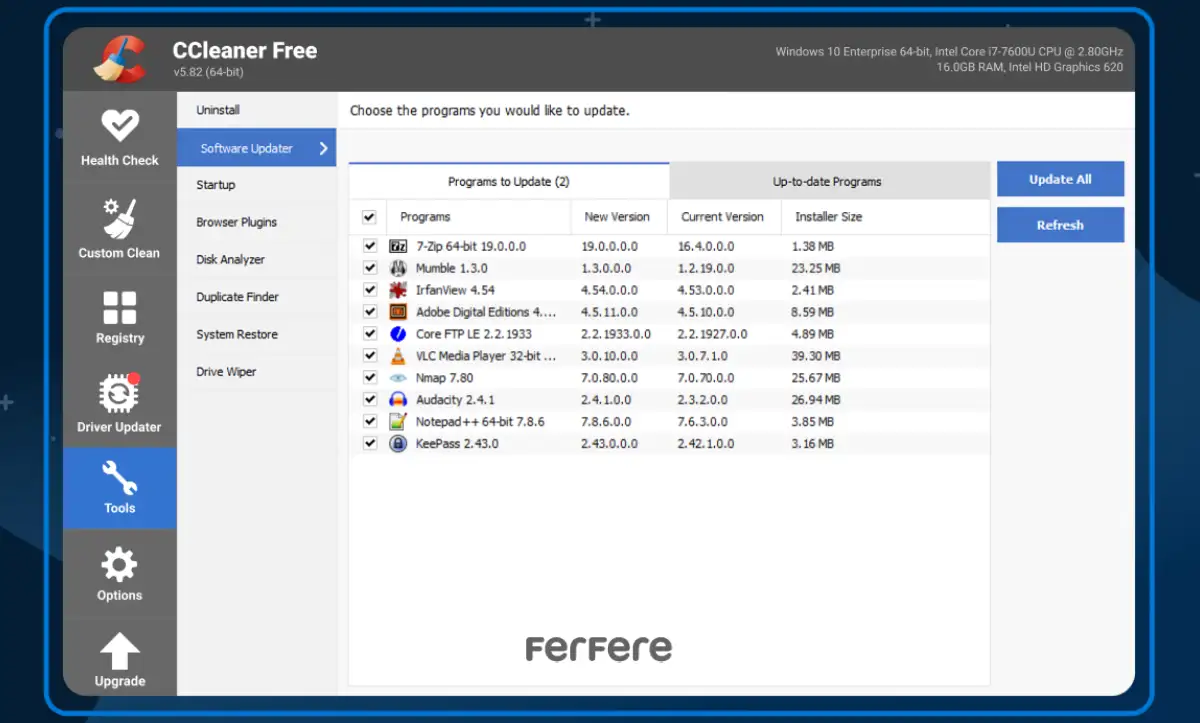Open the Health Check section

click(x=119, y=136)
